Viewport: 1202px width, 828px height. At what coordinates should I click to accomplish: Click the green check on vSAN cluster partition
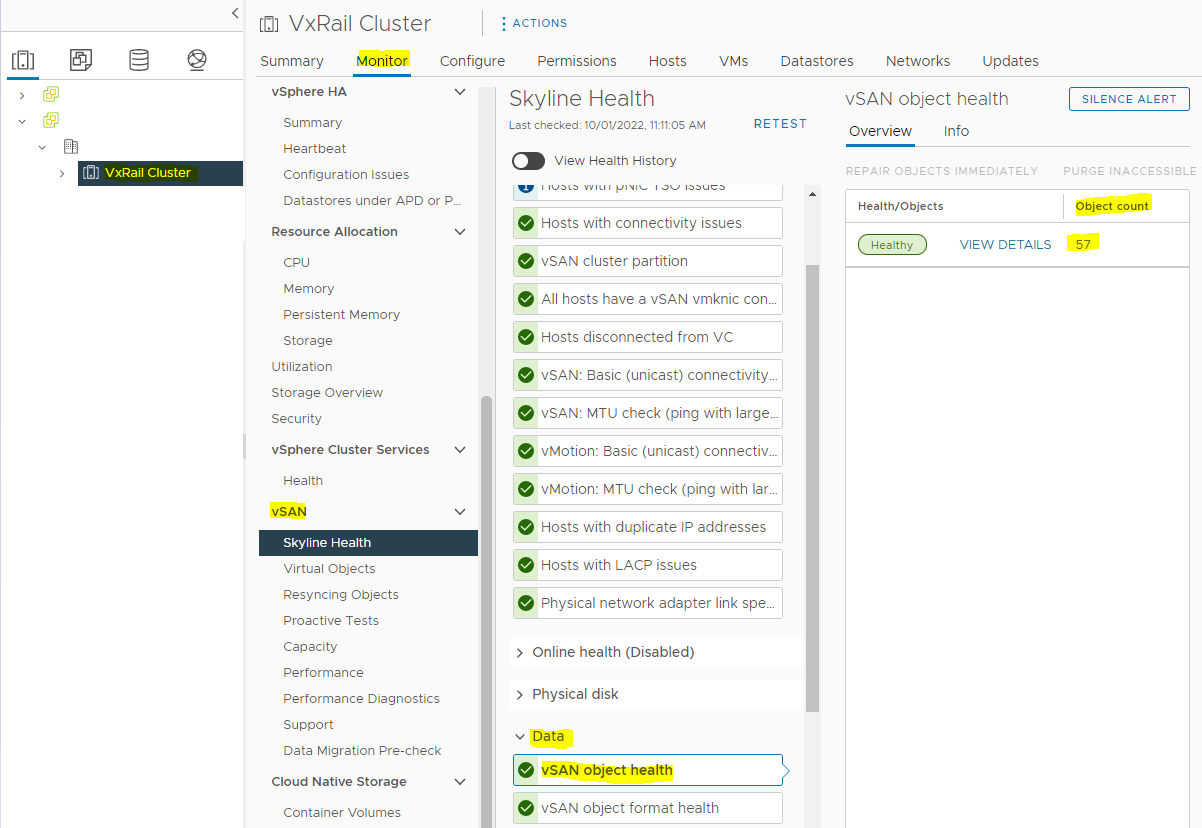click(x=525, y=260)
